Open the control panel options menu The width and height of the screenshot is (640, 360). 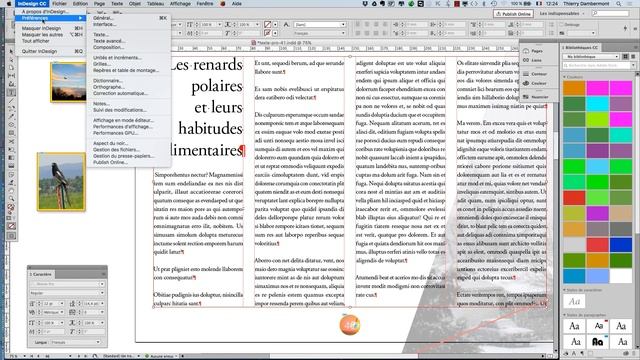[636, 29]
